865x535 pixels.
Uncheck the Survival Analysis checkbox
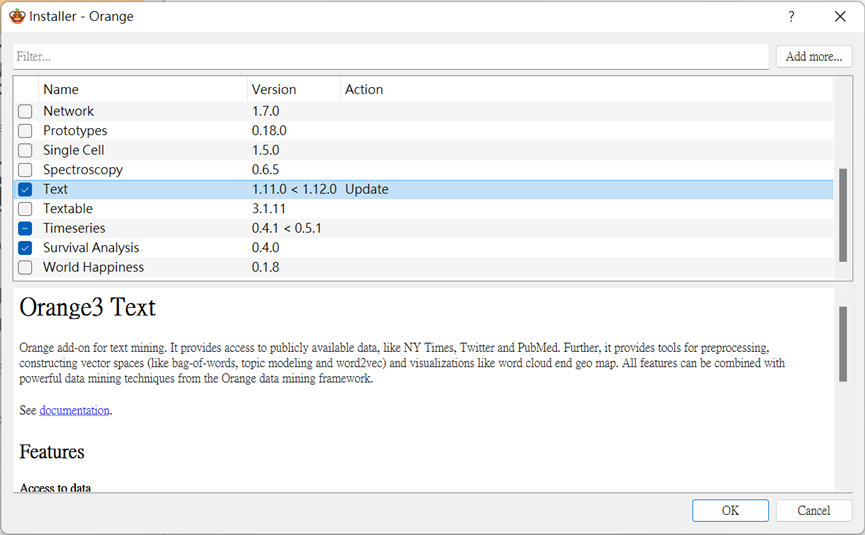click(25, 248)
